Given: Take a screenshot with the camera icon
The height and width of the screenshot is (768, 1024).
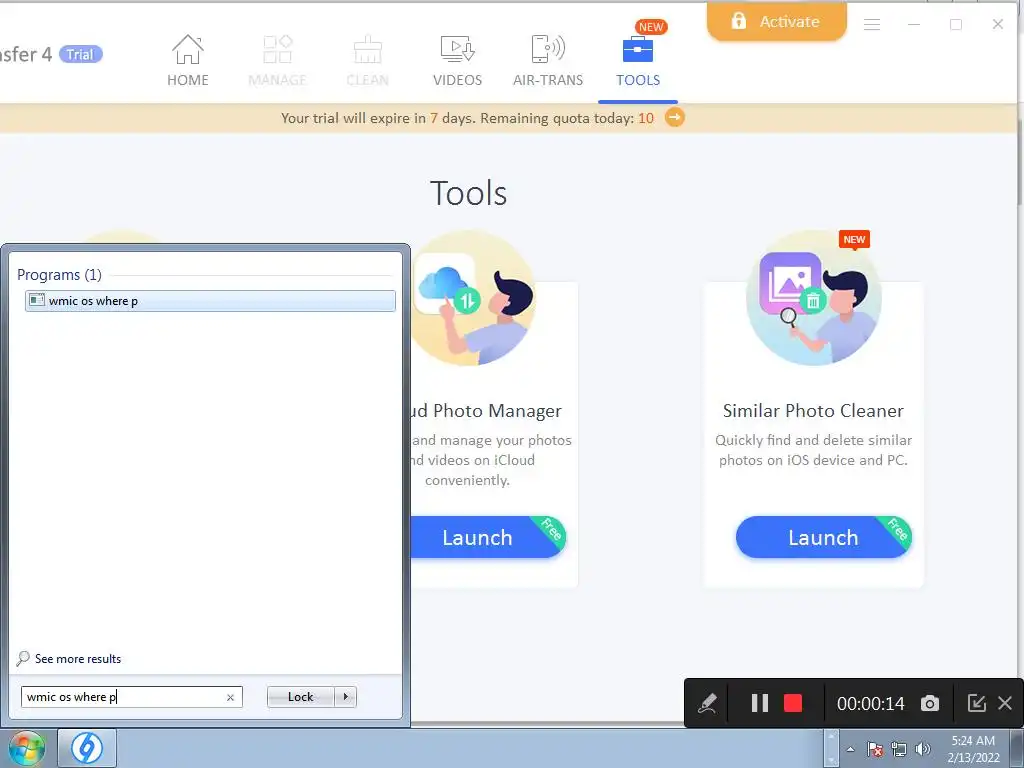Looking at the screenshot, I should [x=930, y=703].
